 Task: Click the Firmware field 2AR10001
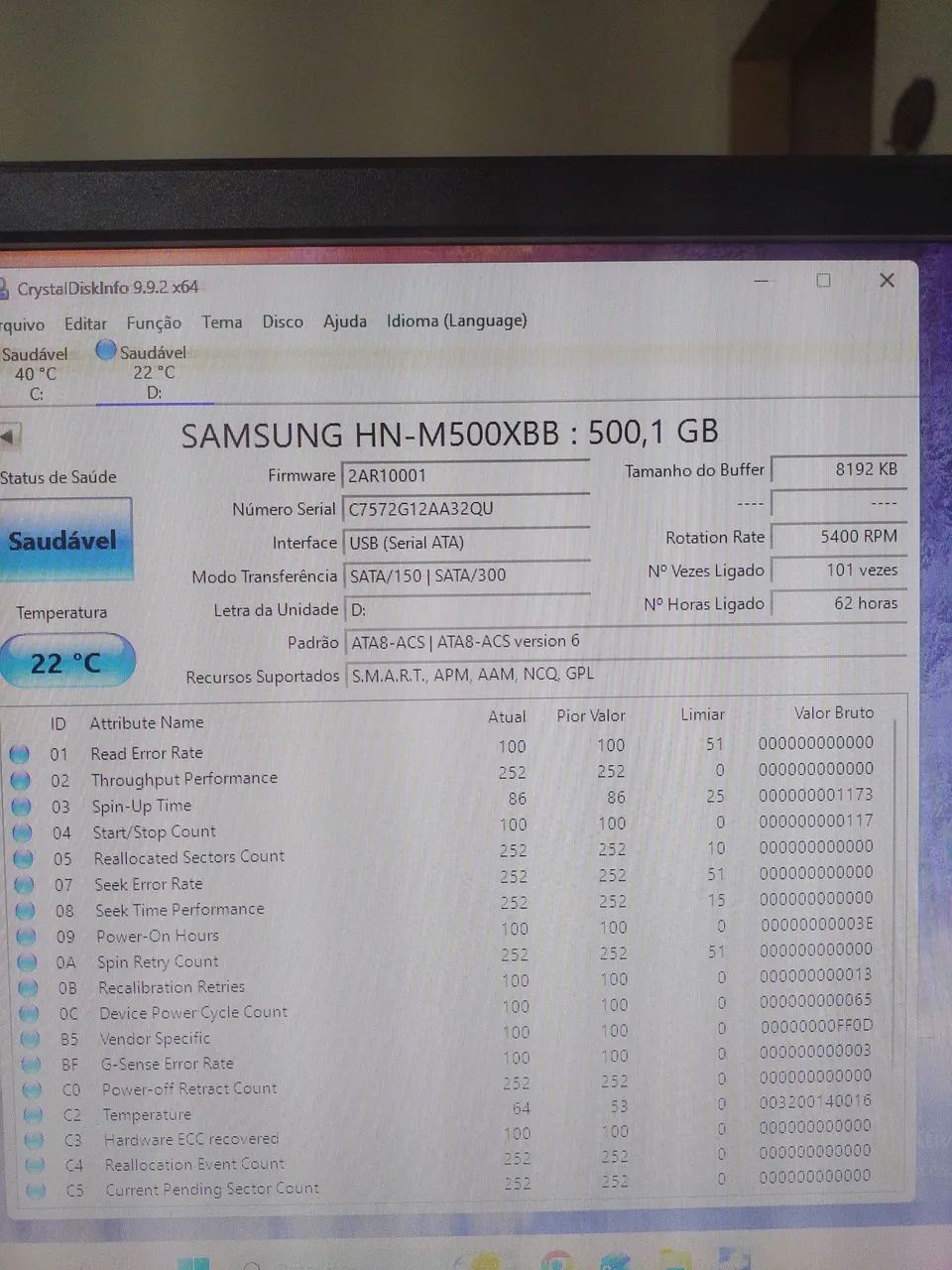466,475
